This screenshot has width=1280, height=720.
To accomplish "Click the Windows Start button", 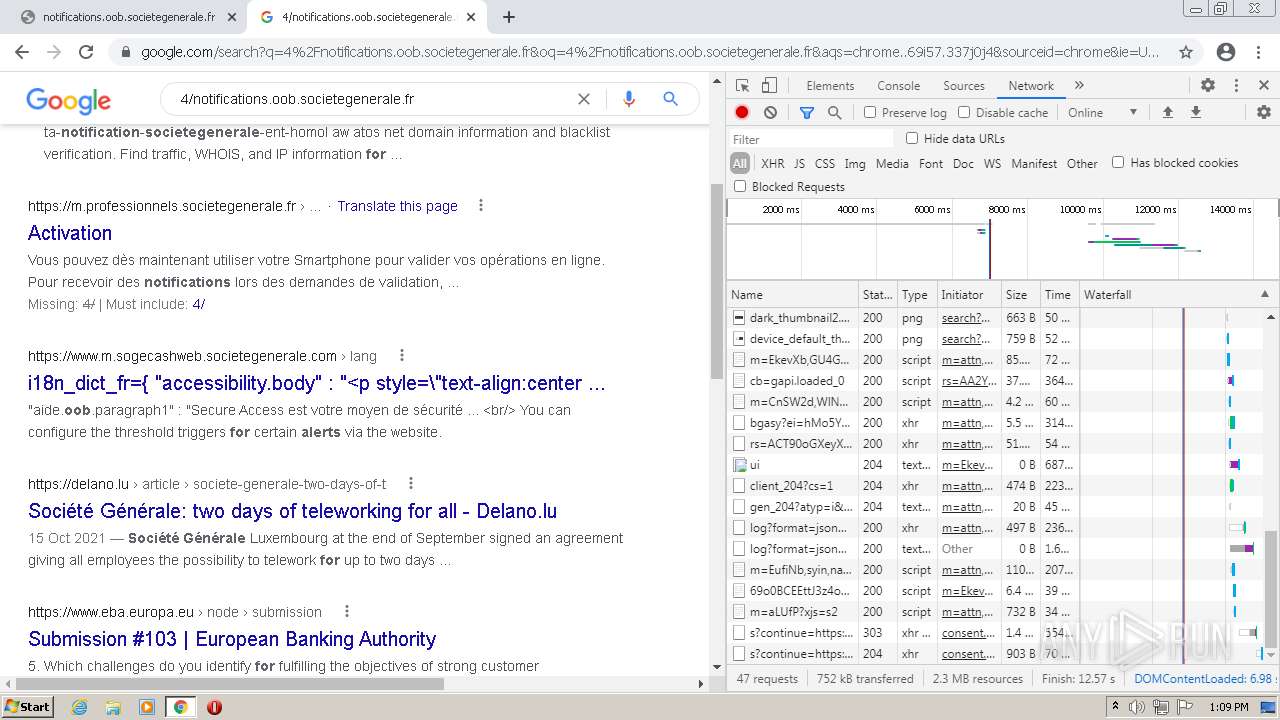I will 27,707.
